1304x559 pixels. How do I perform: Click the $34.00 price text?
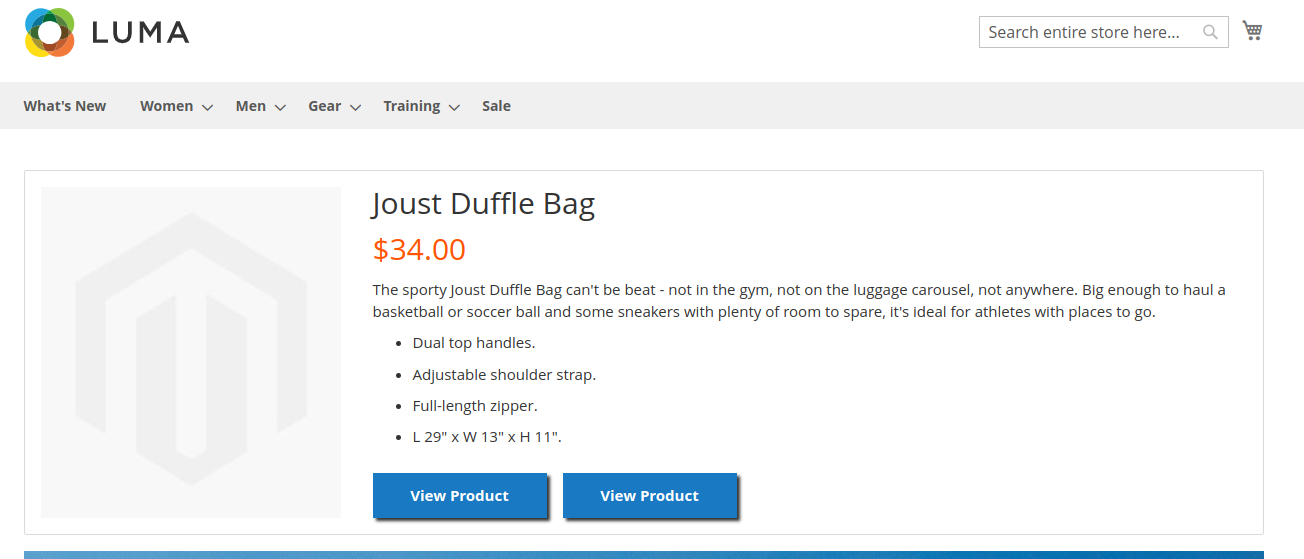tap(419, 249)
